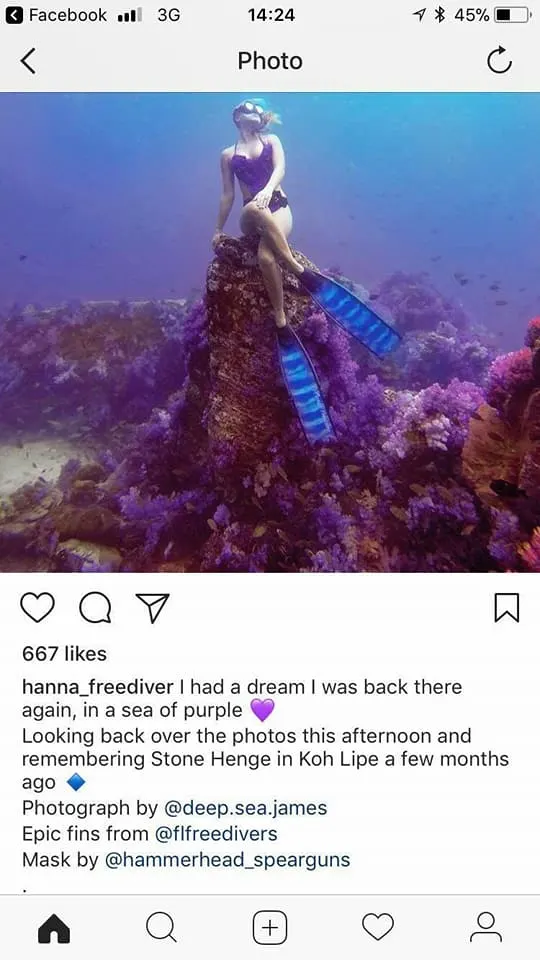Refresh the post with the reload icon
Screen dimensions: 540x960
(499, 61)
